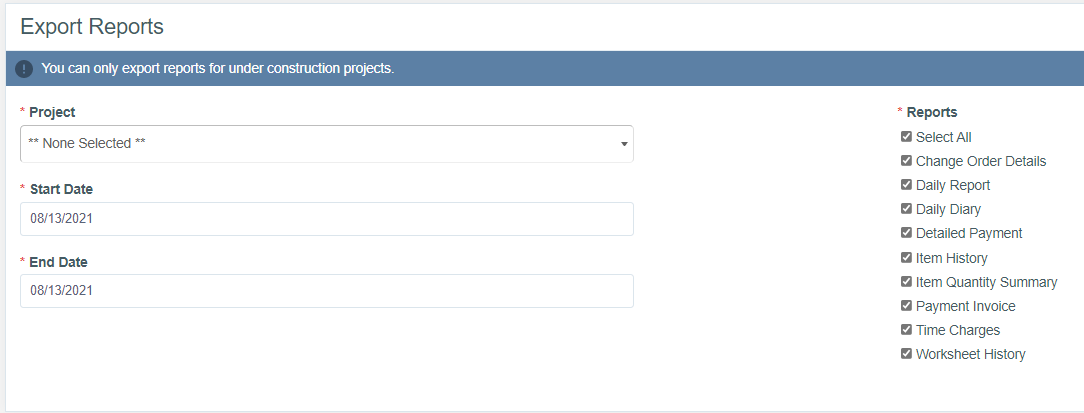Click the Project field label
This screenshot has width=1084, height=413.
click(x=52, y=112)
